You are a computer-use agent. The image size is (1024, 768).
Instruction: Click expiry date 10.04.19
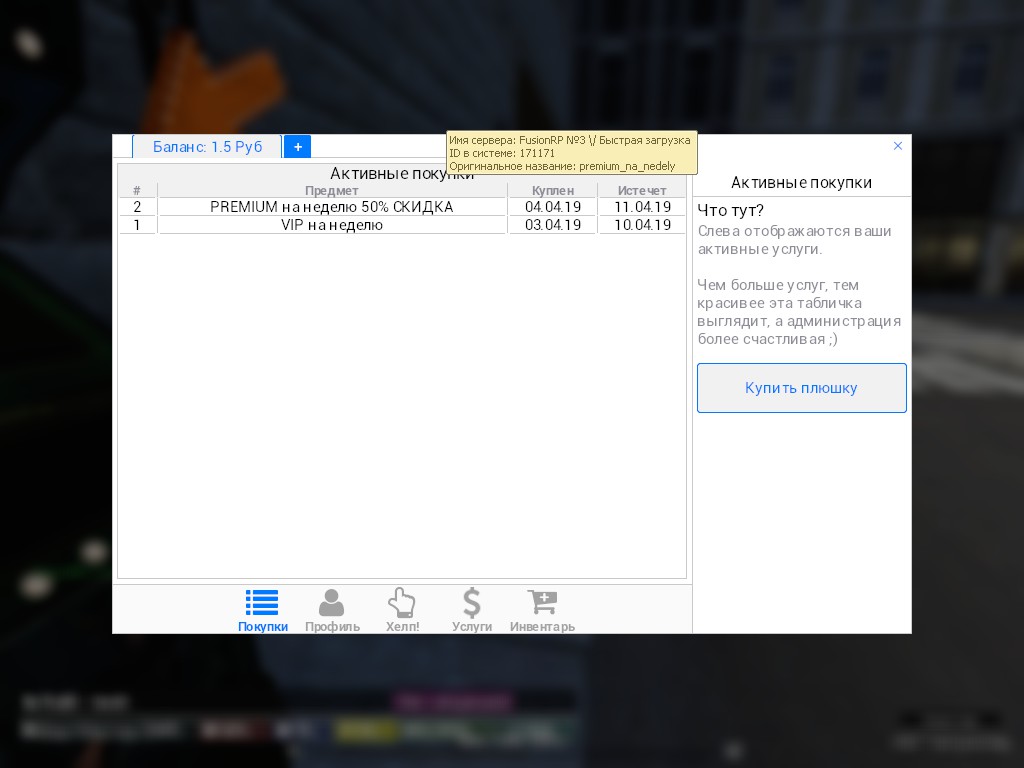[x=642, y=225]
